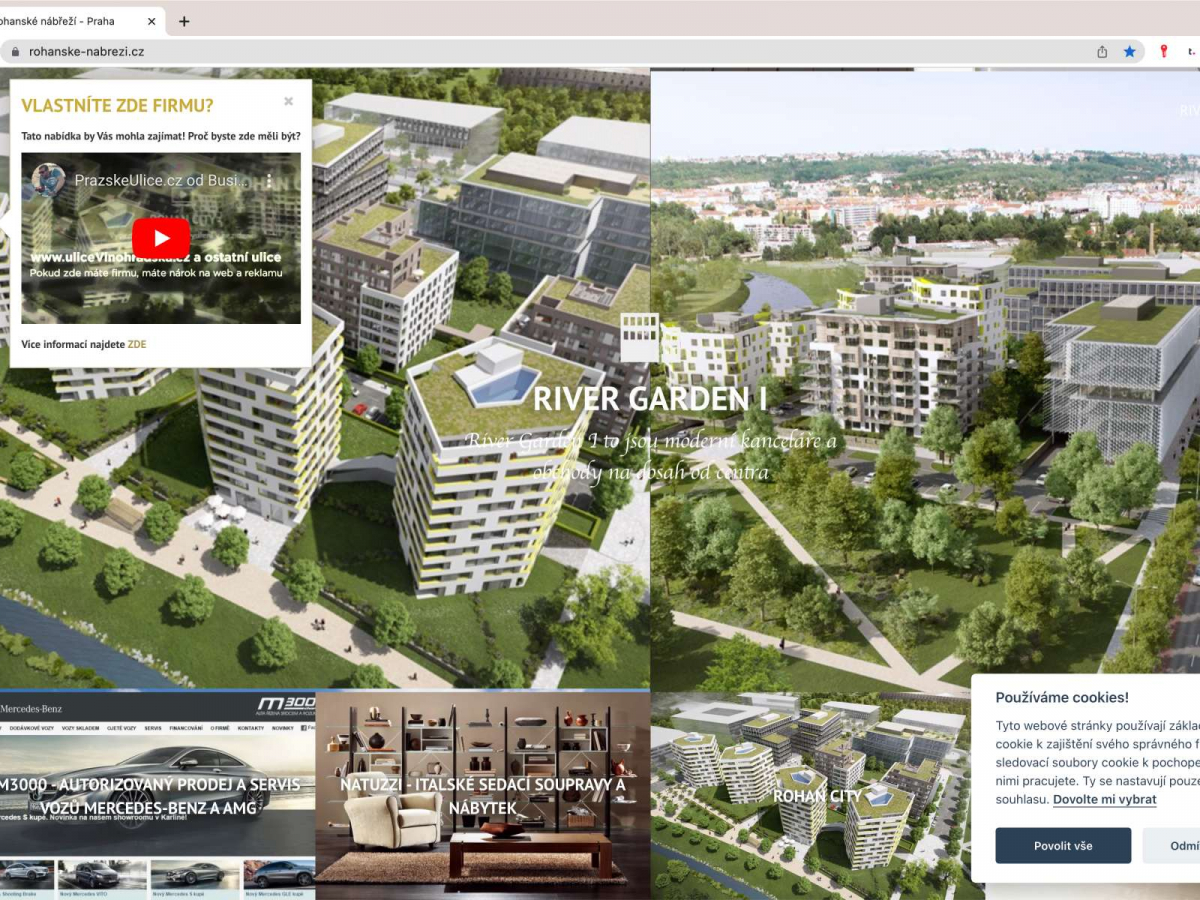This screenshot has height=900, width=1200.
Task: Bookmark this page with the star icon
Action: (1129, 51)
